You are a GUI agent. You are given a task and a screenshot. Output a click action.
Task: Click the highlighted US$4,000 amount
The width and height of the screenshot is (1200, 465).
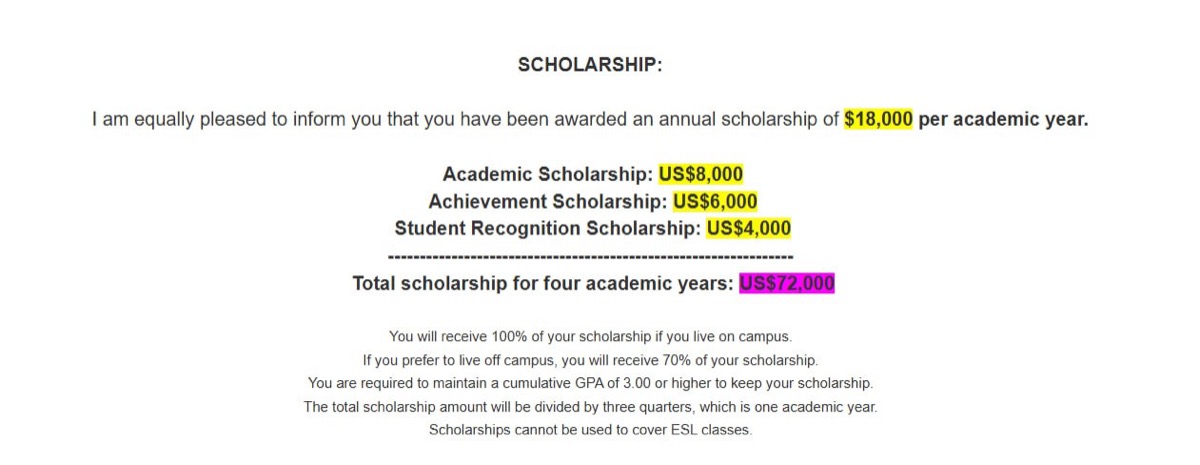point(749,228)
